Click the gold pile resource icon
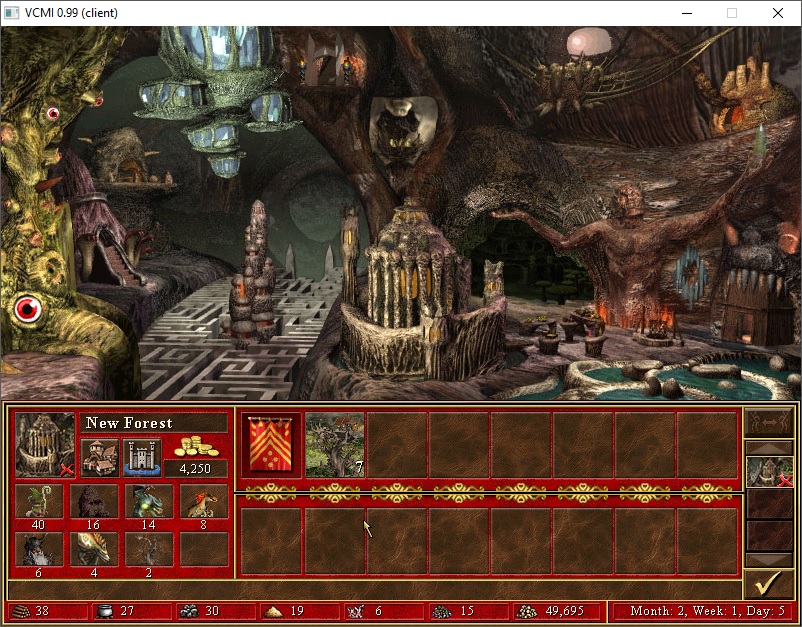The height and width of the screenshot is (627, 802). coord(527,611)
